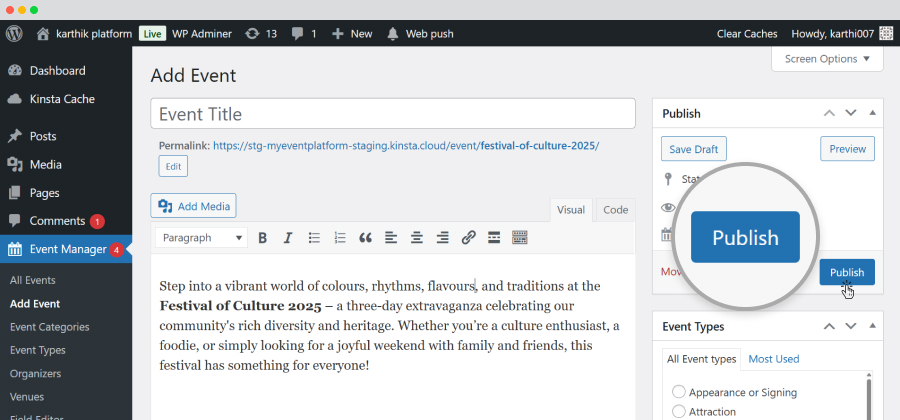Apply blockquote formatting
Viewport: 900px width, 420px height.
(366, 238)
